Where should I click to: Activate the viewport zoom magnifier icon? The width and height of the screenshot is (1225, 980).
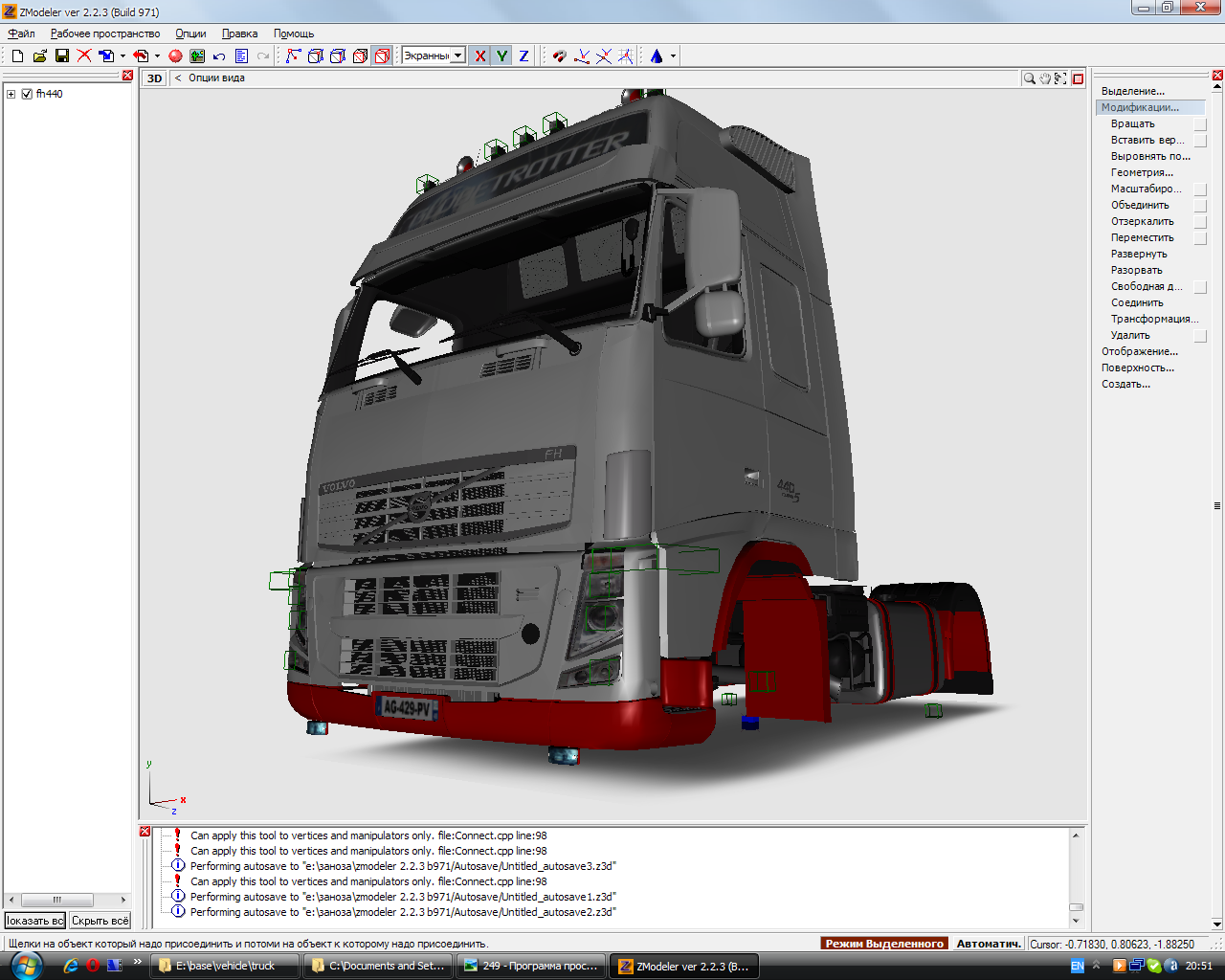1029,78
